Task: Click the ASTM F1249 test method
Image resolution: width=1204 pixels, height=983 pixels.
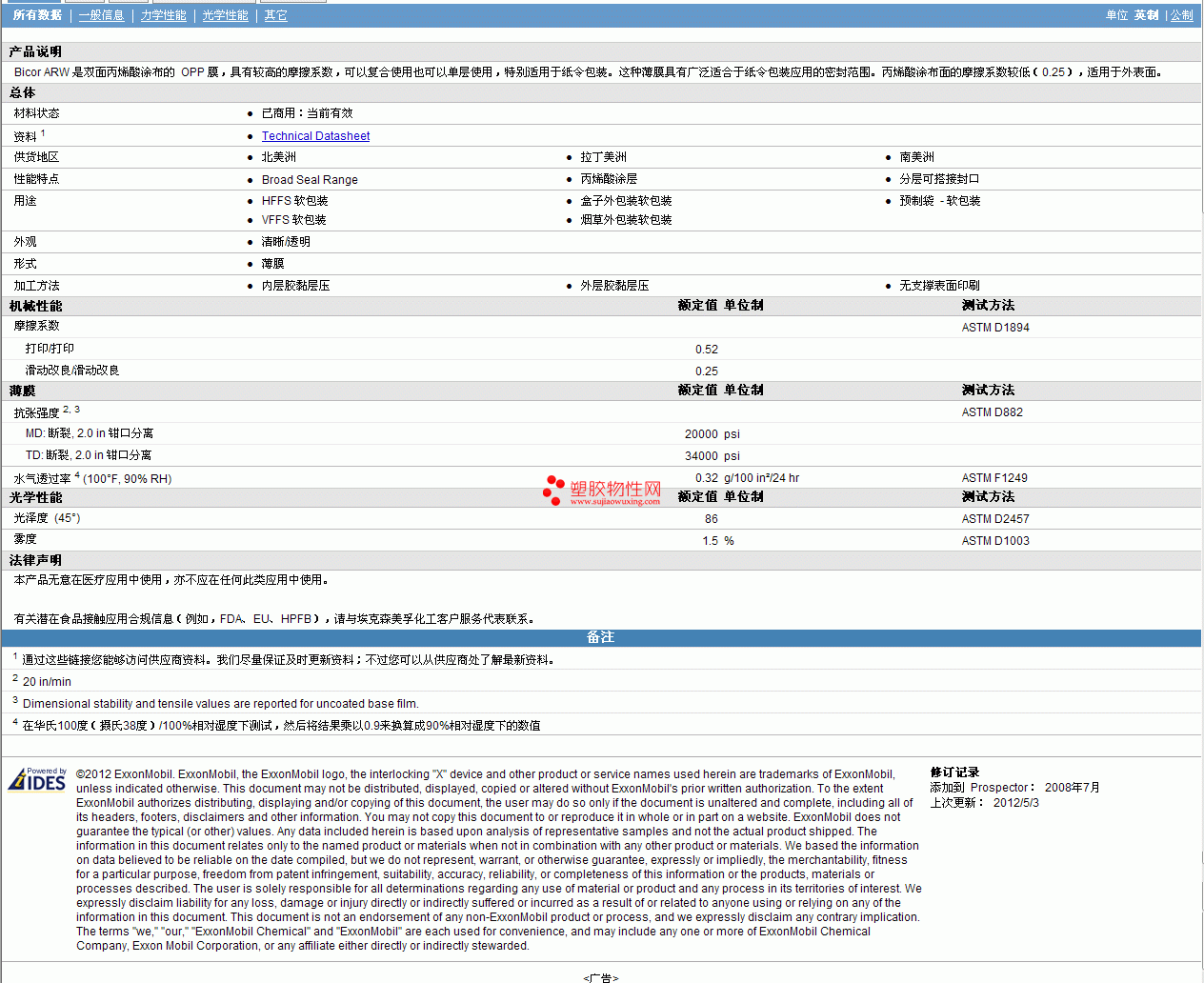Action: 994,478
